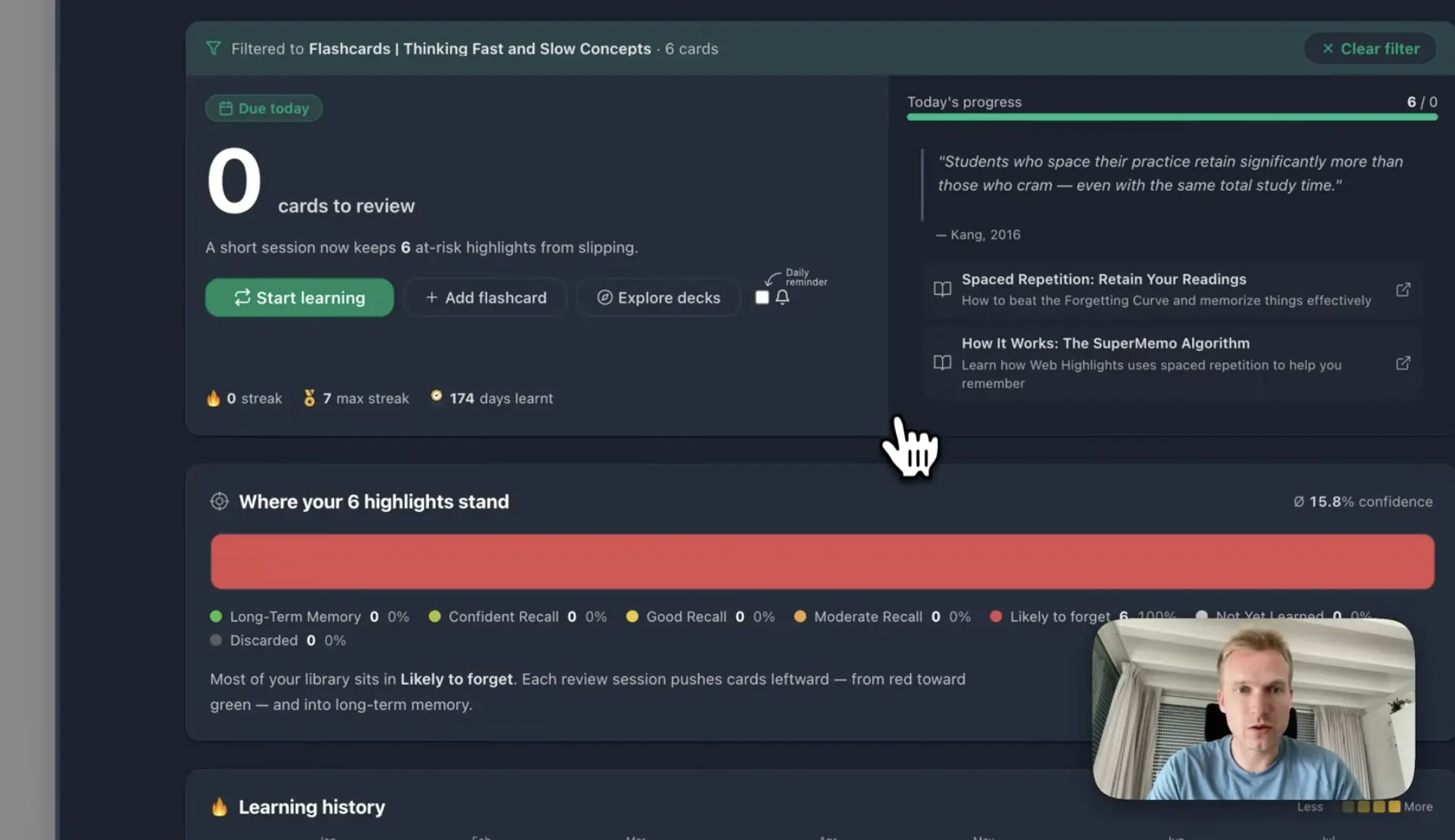Viewport: 1455px width, 840px height.
Task: Click the '7 max streak' stat
Action: click(x=356, y=398)
